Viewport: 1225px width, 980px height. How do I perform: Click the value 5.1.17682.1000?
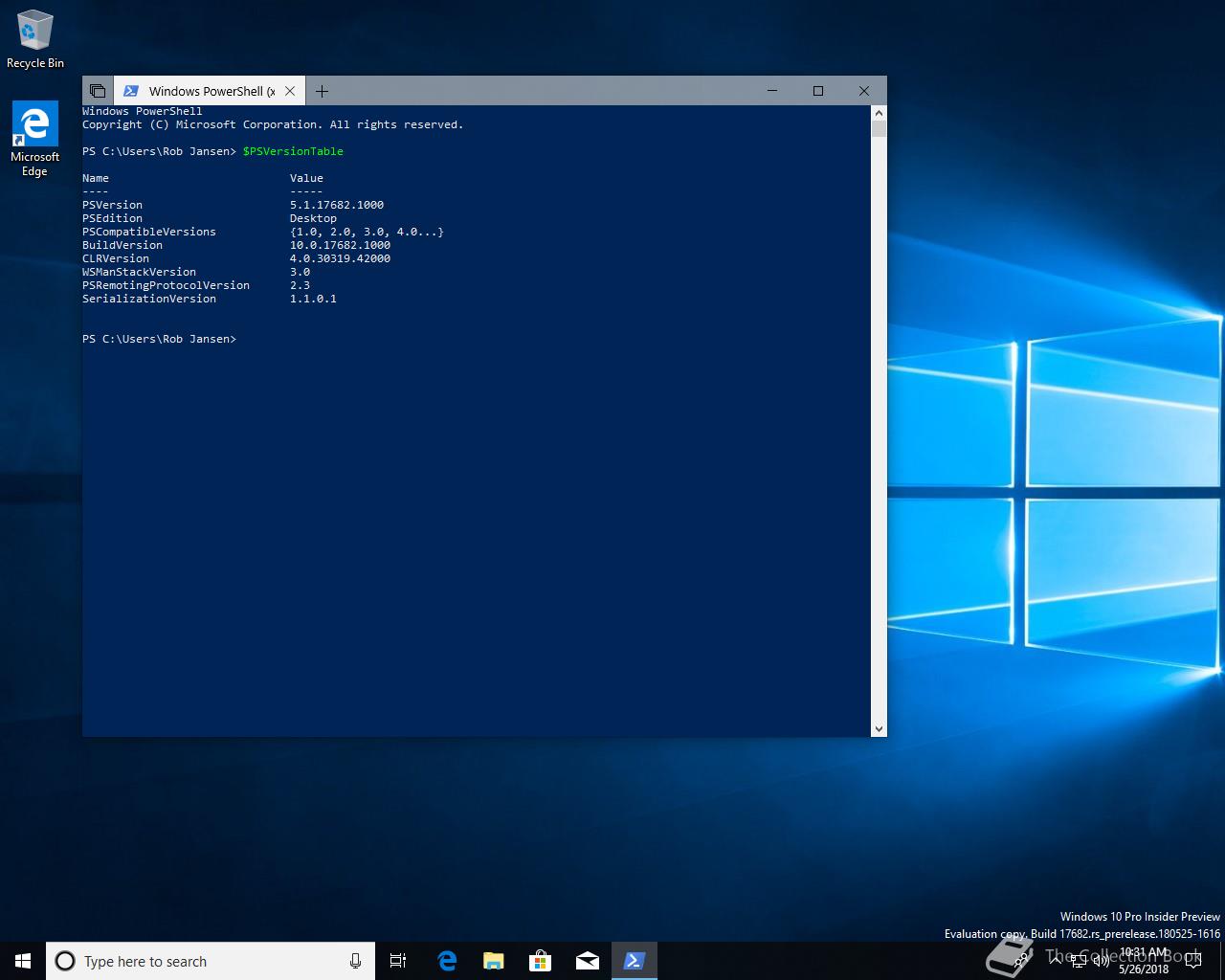point(337,205)
